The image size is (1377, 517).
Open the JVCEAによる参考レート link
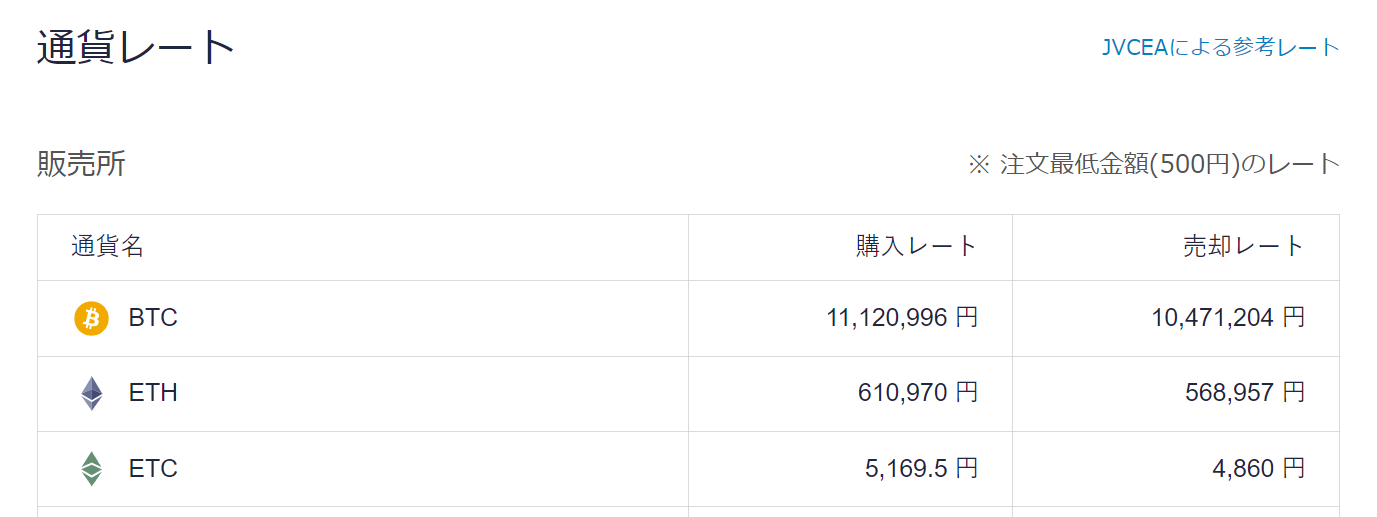pyautogui.click(x=1220, y=47)
